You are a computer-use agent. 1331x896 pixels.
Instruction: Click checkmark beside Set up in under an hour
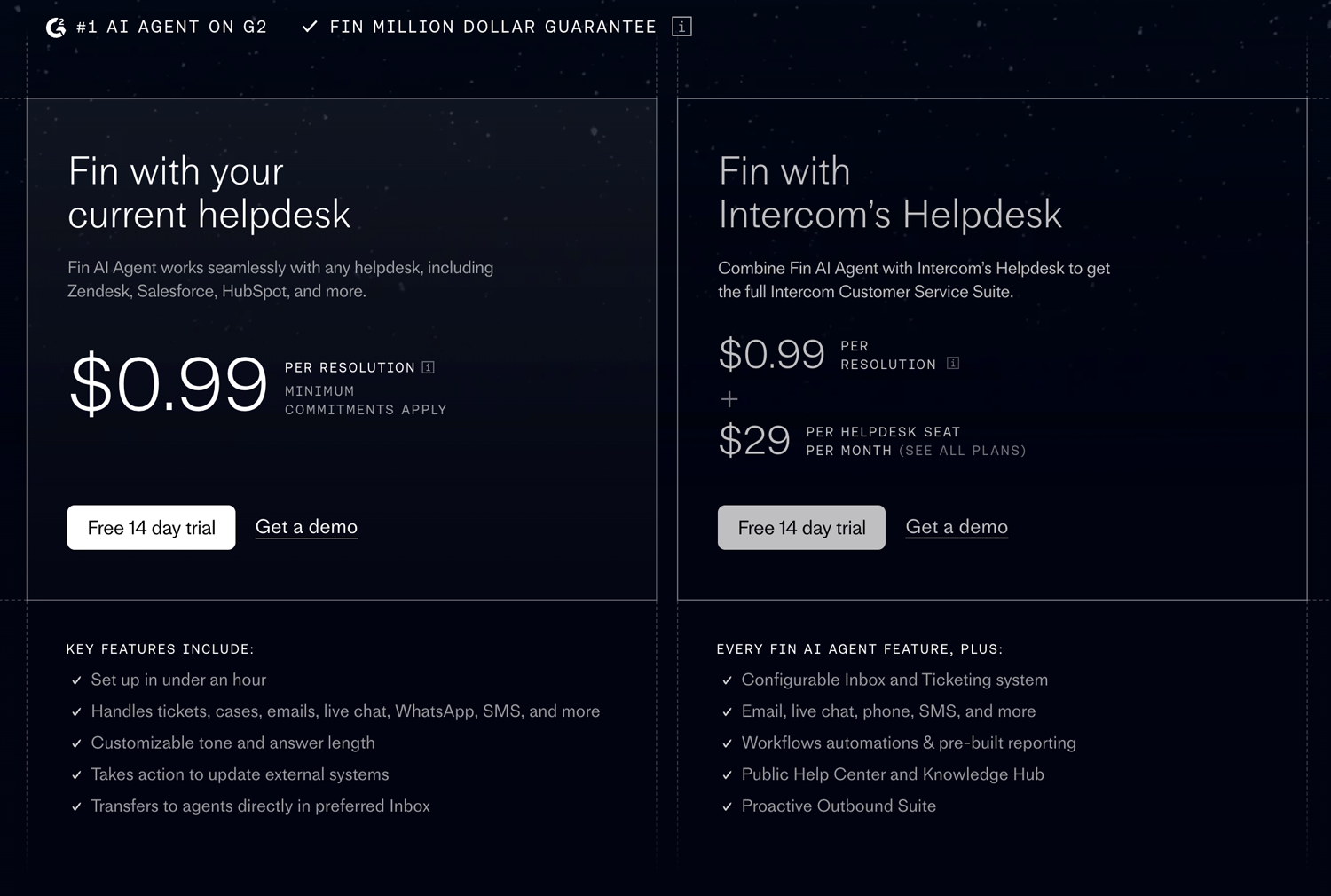click(x=75, y=680)
